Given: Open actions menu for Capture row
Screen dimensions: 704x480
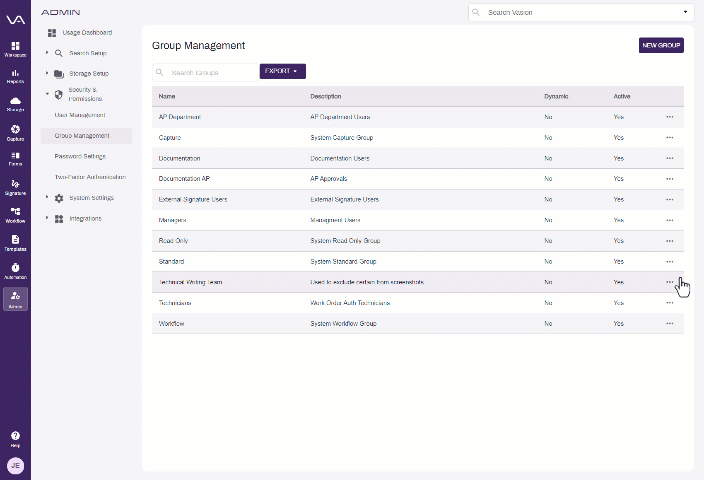Looking at the screenshot, I should [669, 137].
